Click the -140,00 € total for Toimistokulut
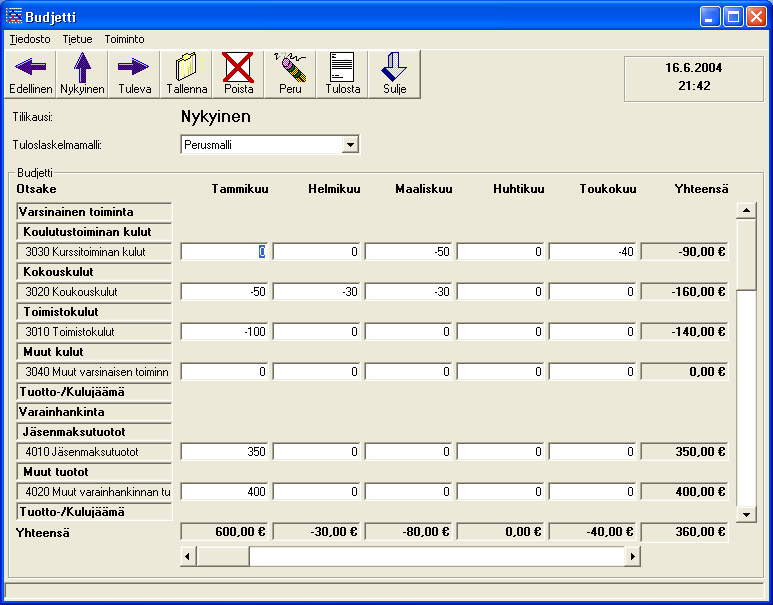 coord(685,332)
